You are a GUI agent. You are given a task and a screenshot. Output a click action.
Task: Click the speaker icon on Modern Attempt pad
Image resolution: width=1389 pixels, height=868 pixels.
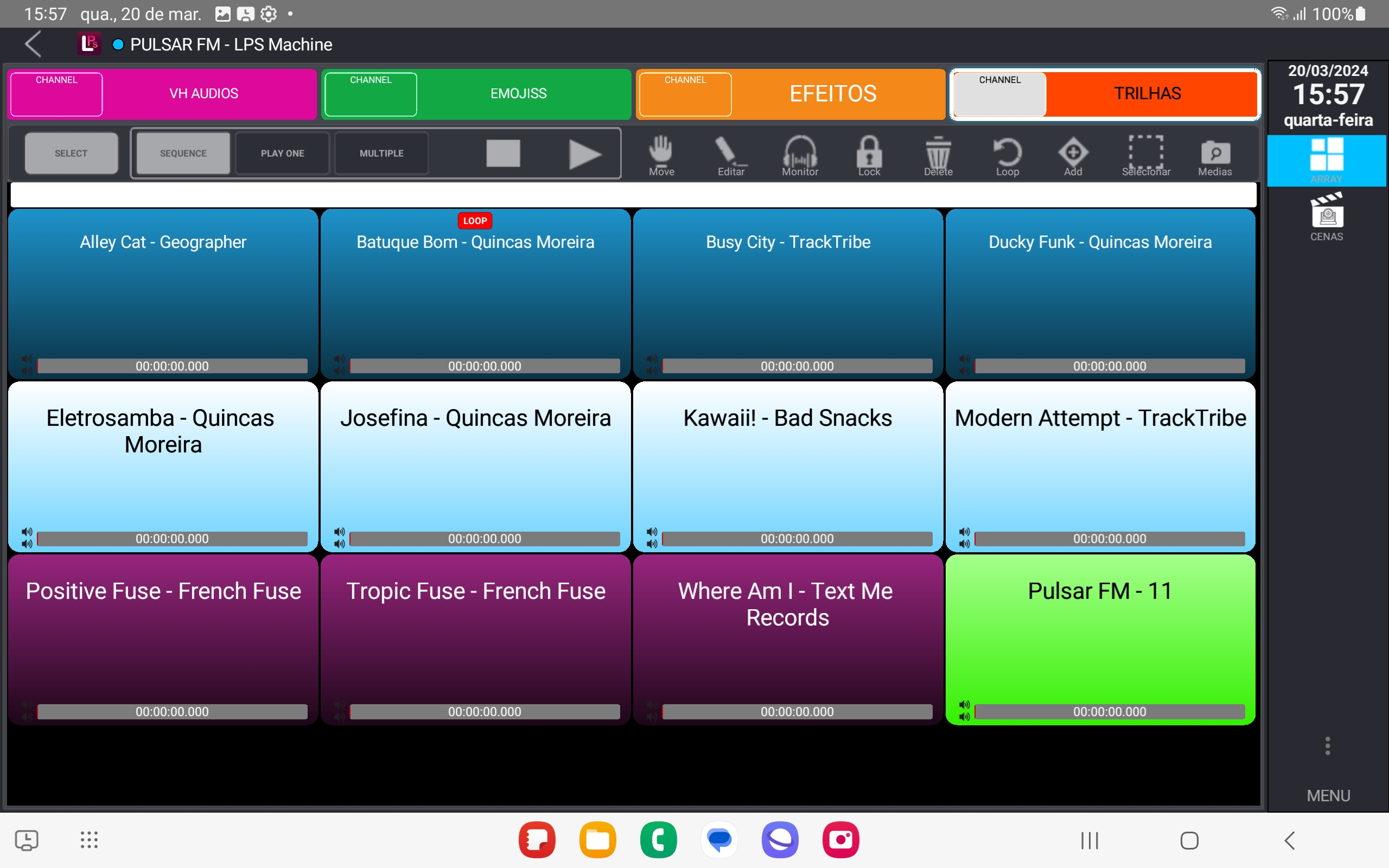pos(964,538)
